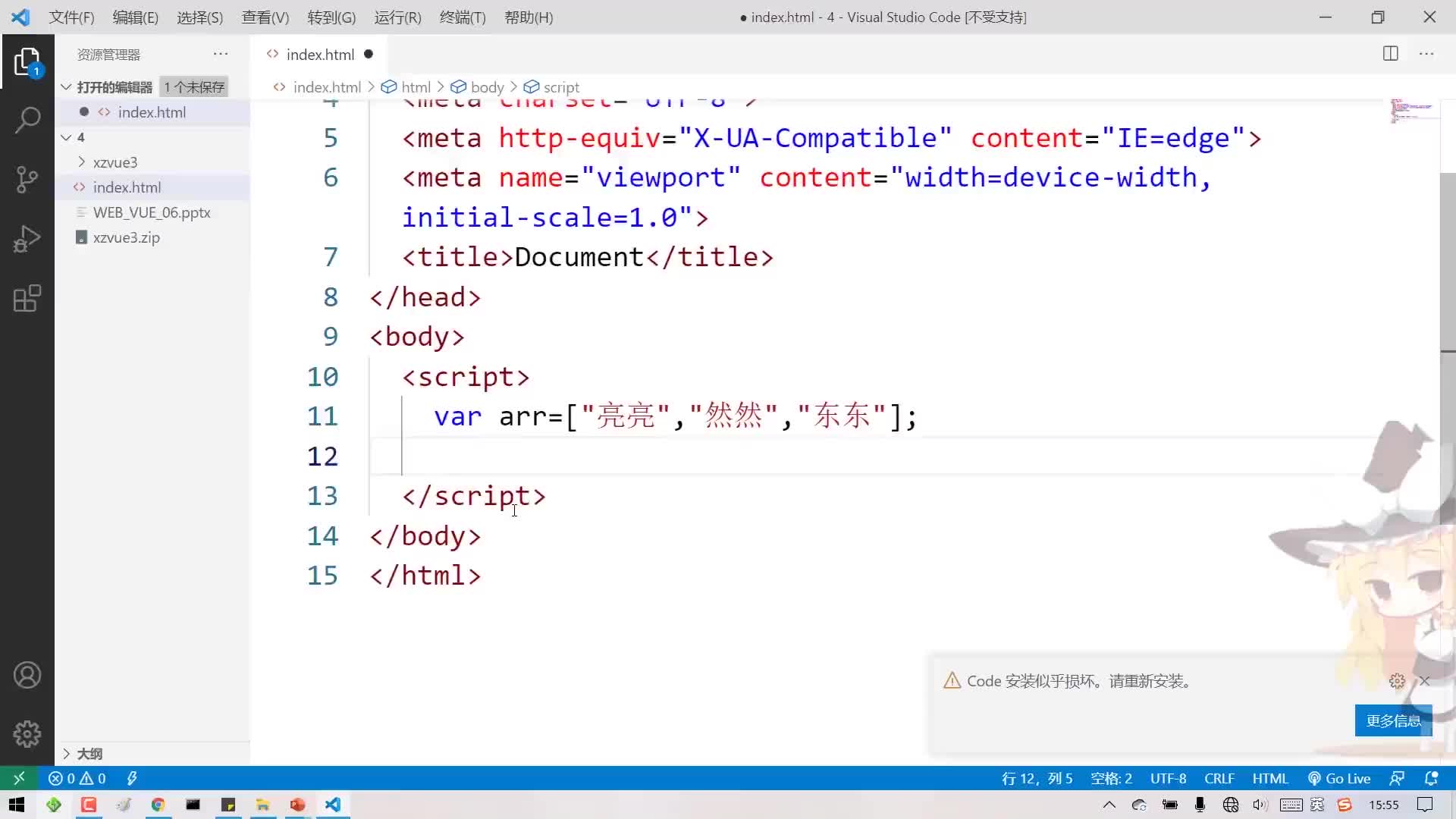
Task: Open Windows action center icon
Action: 1425,805
